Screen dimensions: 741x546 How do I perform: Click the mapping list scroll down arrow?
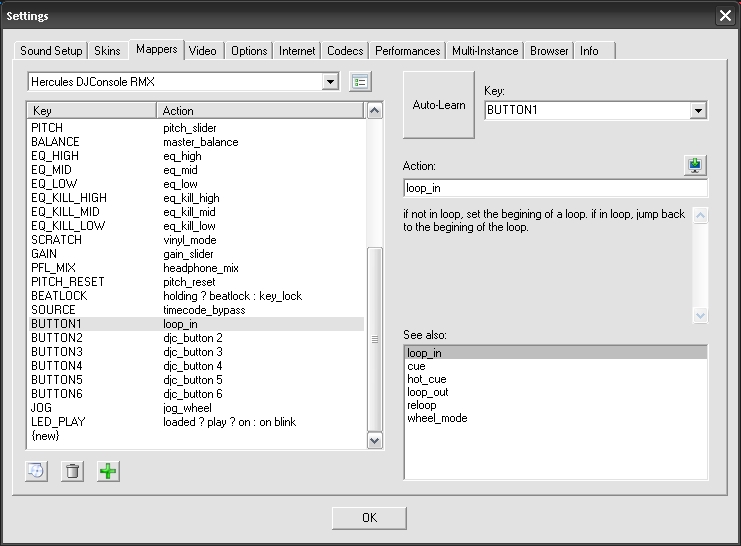[375, 441]
